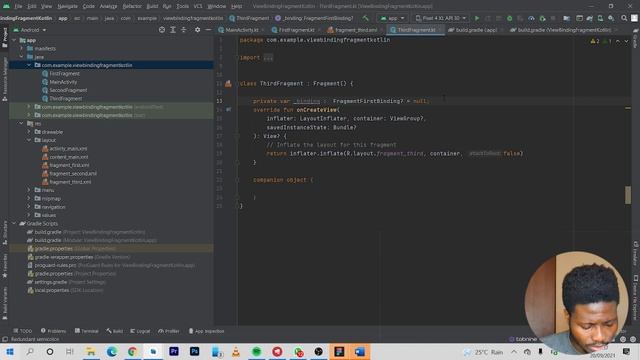Click Collapse All icon in Project panel
The image size is (640, 360).
tap(184, 30)
